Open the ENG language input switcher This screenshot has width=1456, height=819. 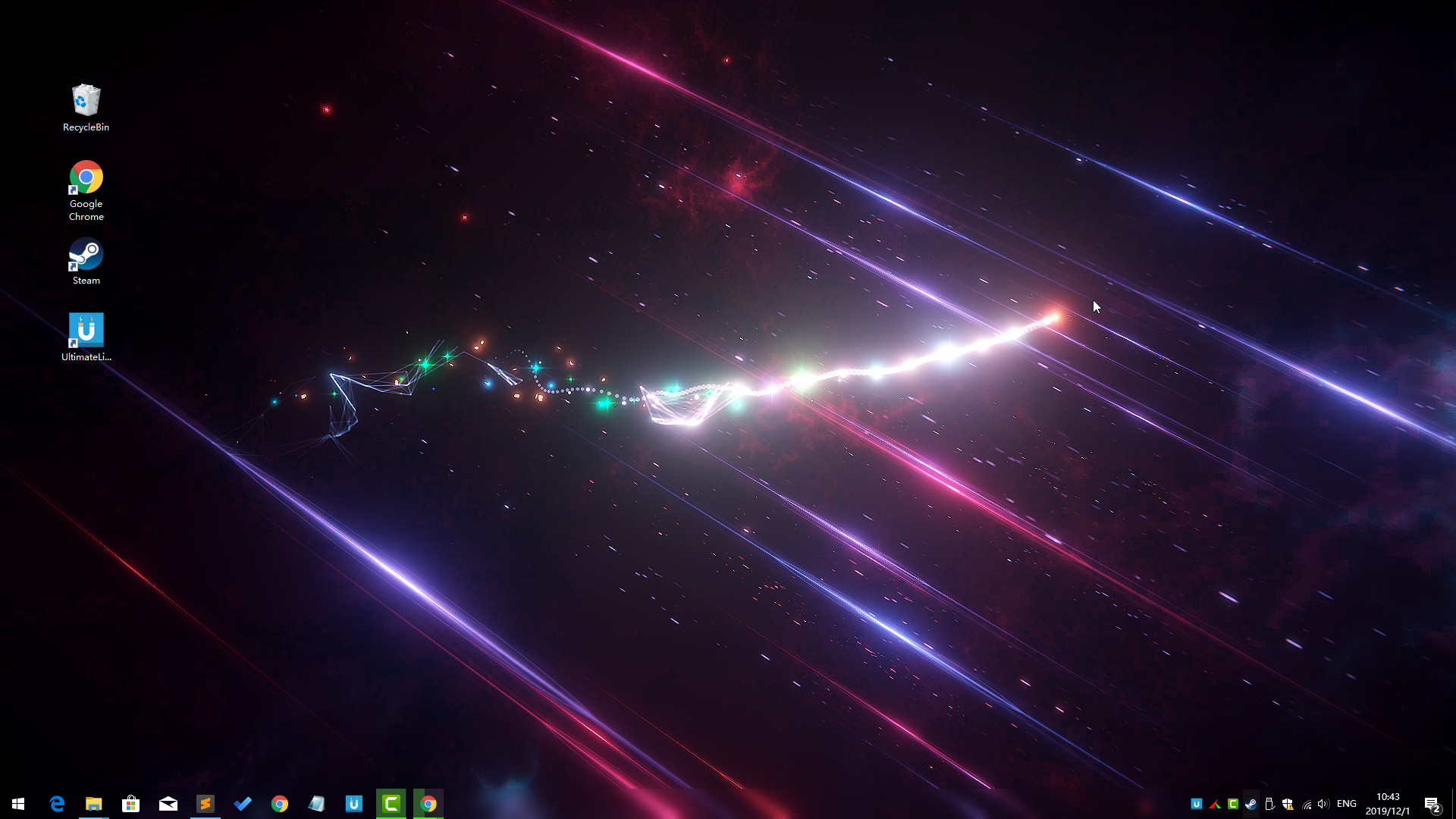click(1347, 804)
